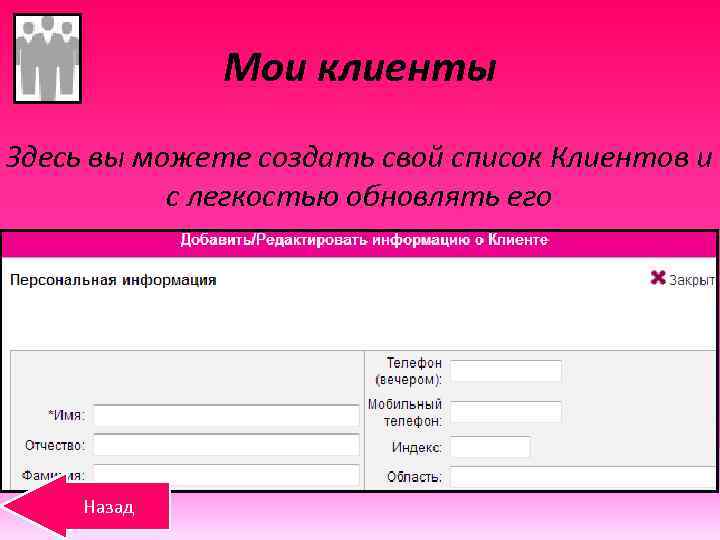720x540 pixels.
Task: Focus the Телефон (вечером) input field
Action: (506, 371)
